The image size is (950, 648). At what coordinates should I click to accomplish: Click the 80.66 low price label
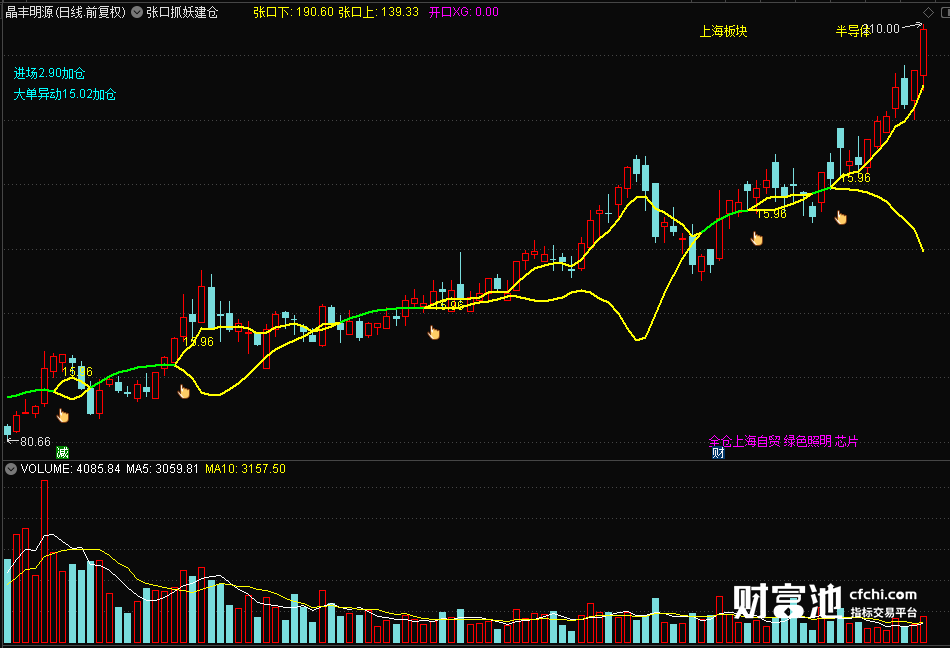pos(35,441)
